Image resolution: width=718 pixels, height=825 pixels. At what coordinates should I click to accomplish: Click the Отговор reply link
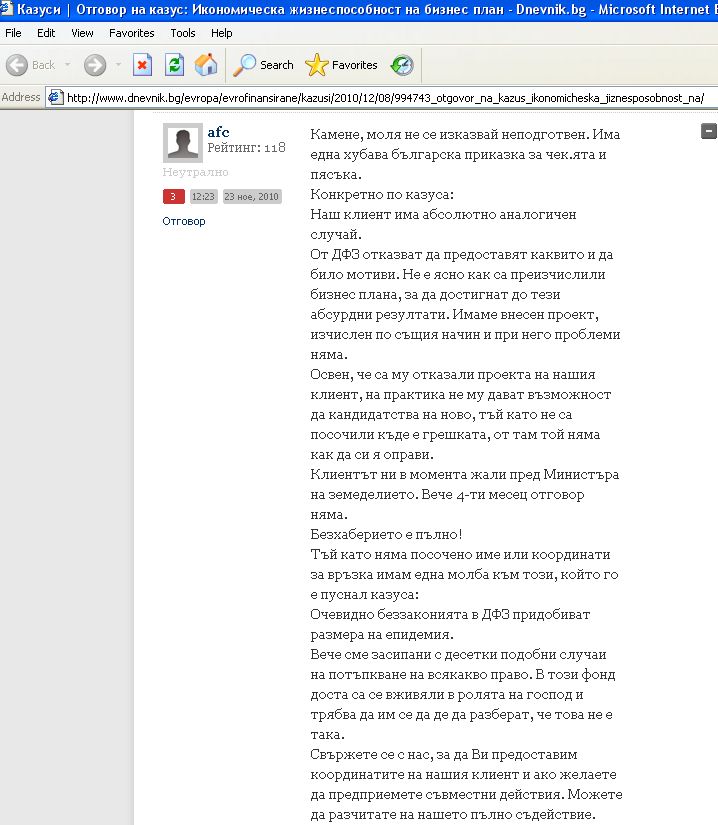point(184,222)
